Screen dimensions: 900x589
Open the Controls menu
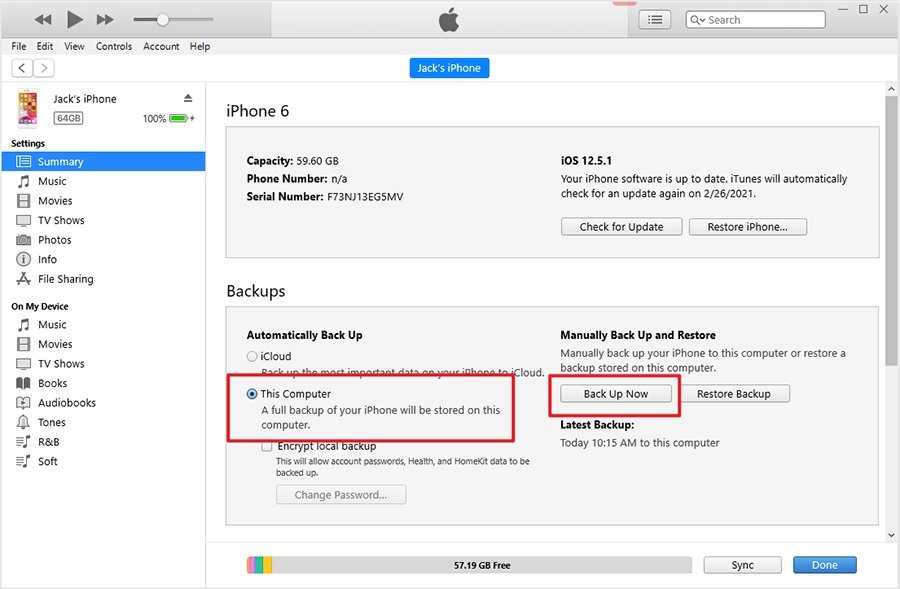click(x=114, y=46)
